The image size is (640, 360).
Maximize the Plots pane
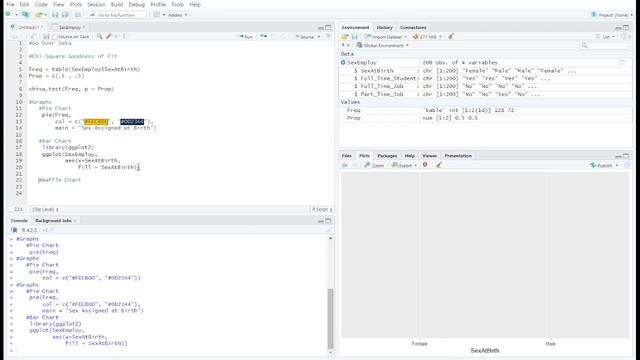[626, 156]
